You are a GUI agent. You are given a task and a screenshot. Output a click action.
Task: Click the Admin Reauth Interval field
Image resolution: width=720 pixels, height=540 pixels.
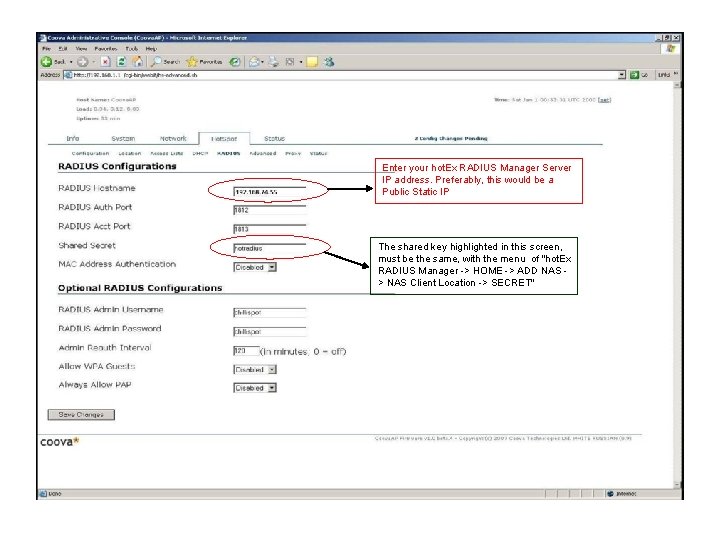(246, 351)
